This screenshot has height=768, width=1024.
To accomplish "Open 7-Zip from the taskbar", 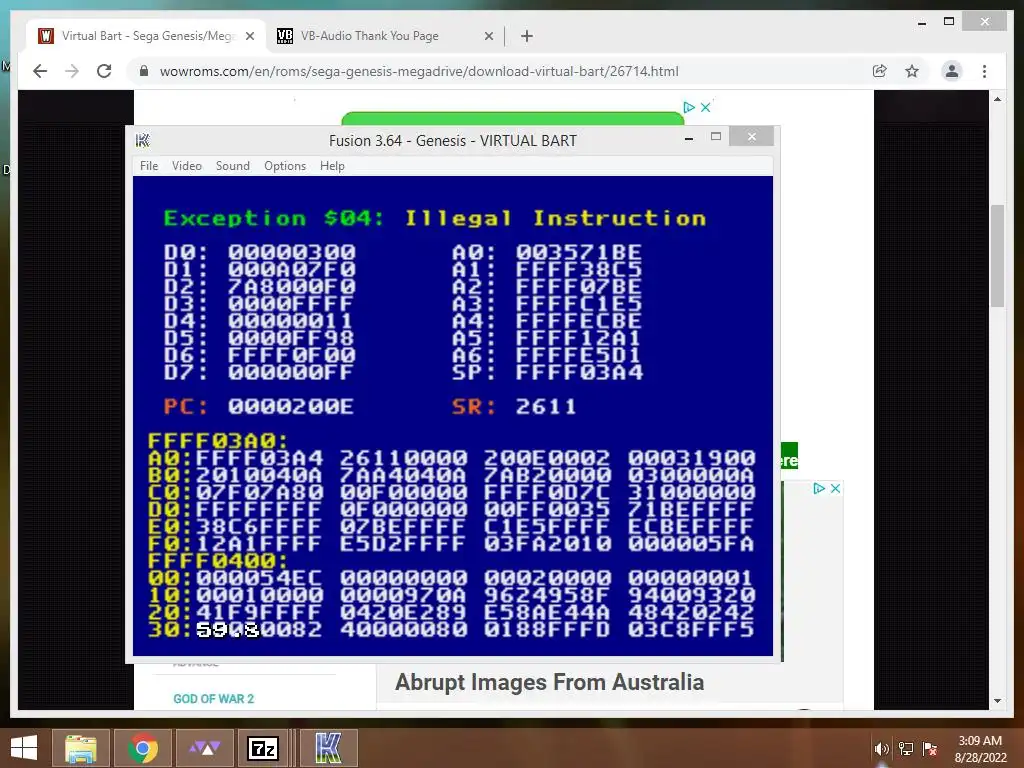I will point(263,748).
